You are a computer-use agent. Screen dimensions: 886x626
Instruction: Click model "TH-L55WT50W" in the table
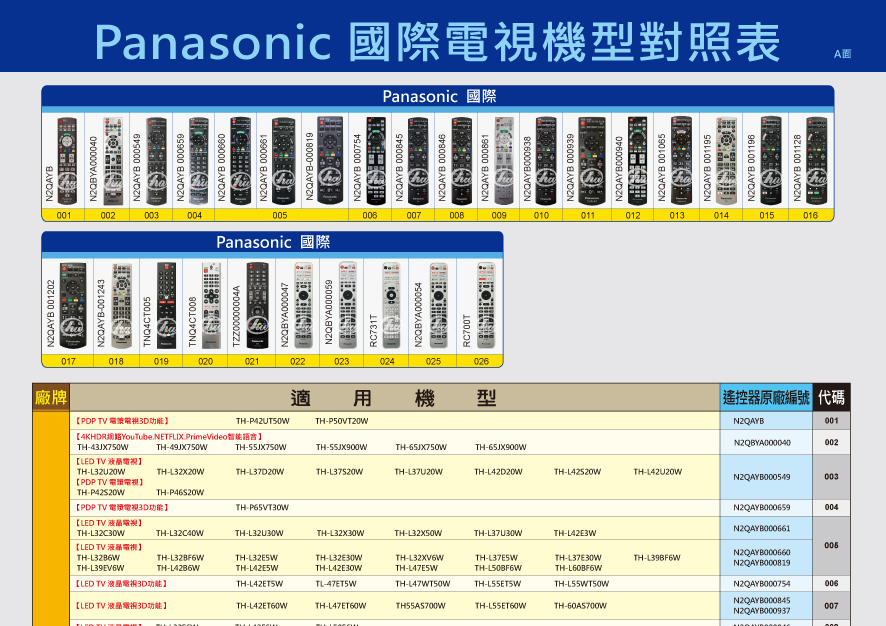click(581, 584)
